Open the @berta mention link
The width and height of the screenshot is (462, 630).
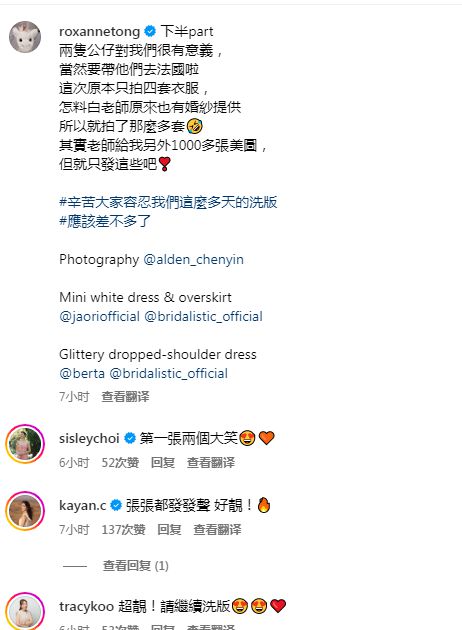(x=82, y=374)
